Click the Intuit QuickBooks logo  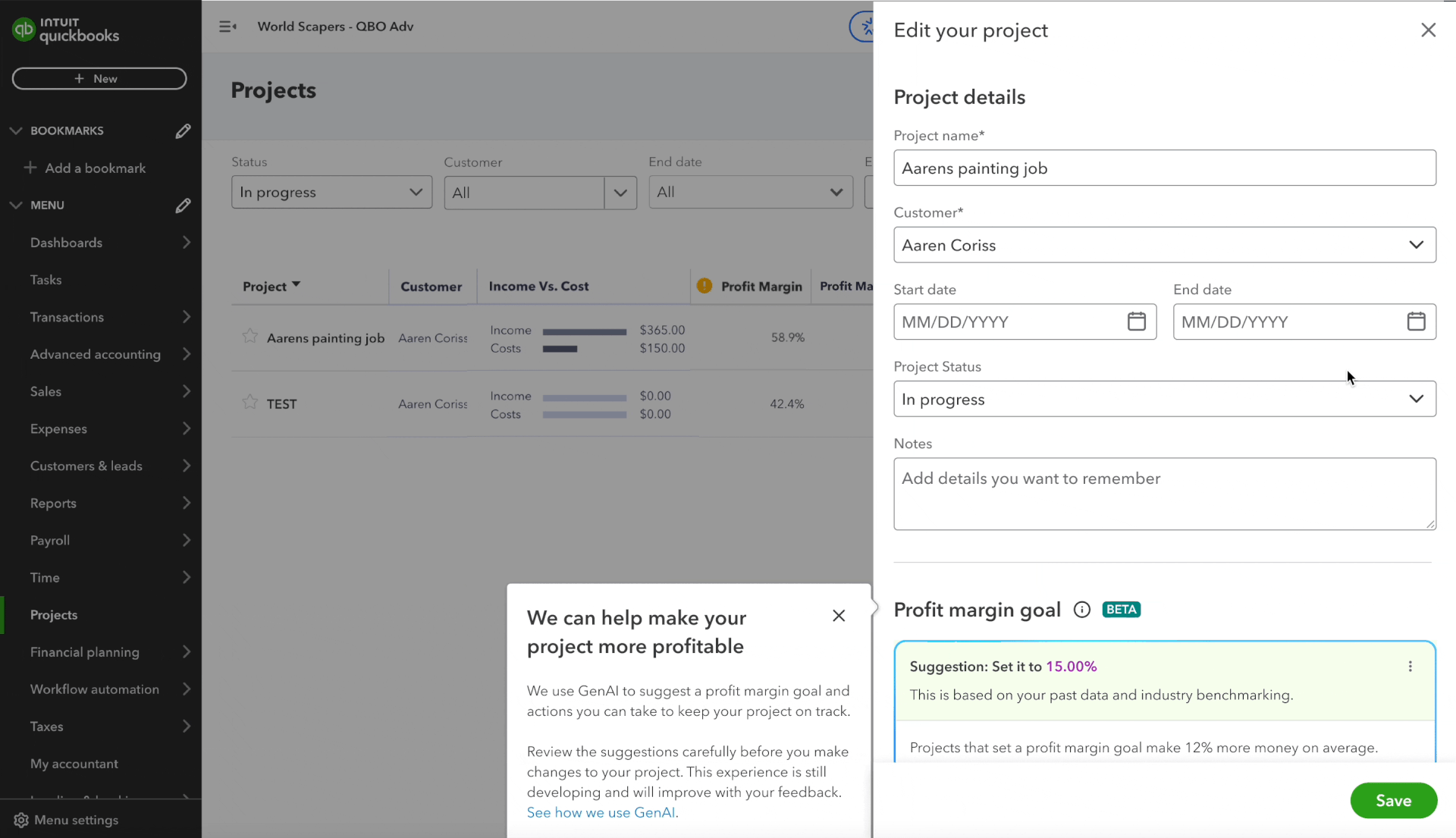(66, 30)
